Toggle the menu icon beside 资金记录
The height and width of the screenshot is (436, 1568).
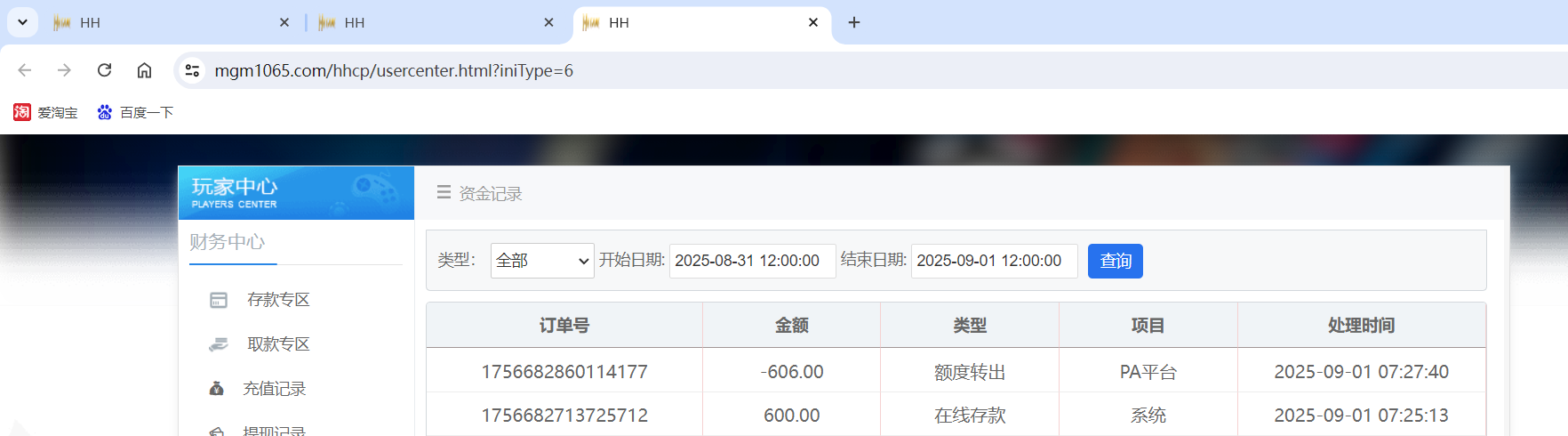(444, 192)
